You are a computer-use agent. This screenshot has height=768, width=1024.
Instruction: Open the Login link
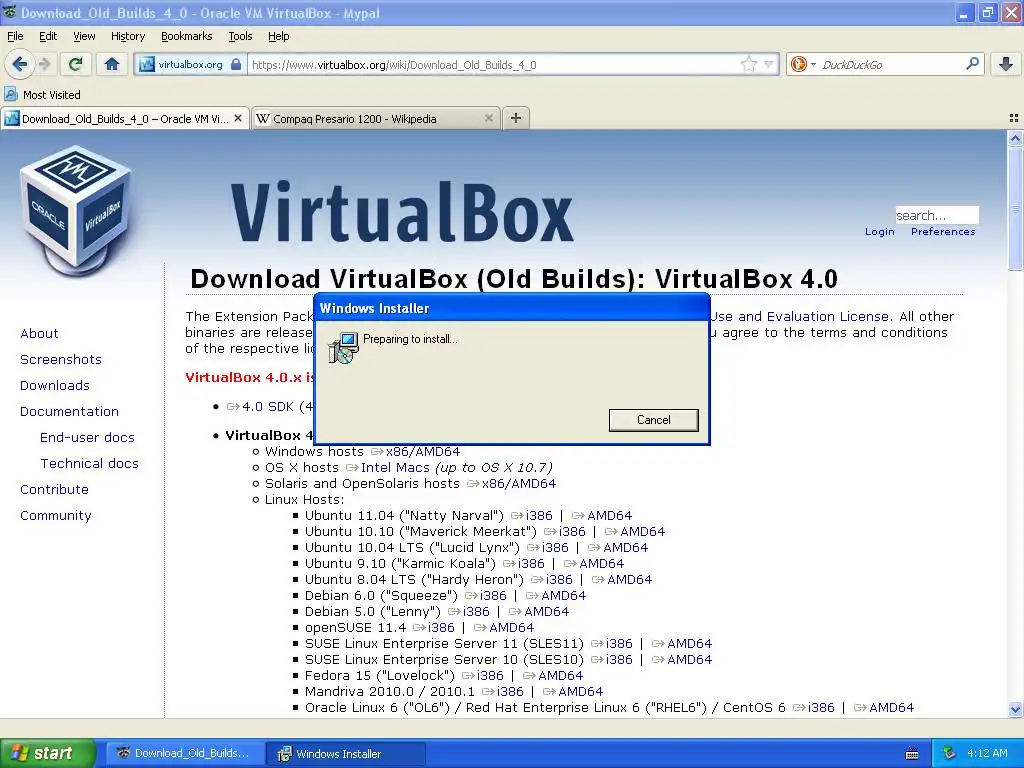pyautogui.click(x=879, y=232)
